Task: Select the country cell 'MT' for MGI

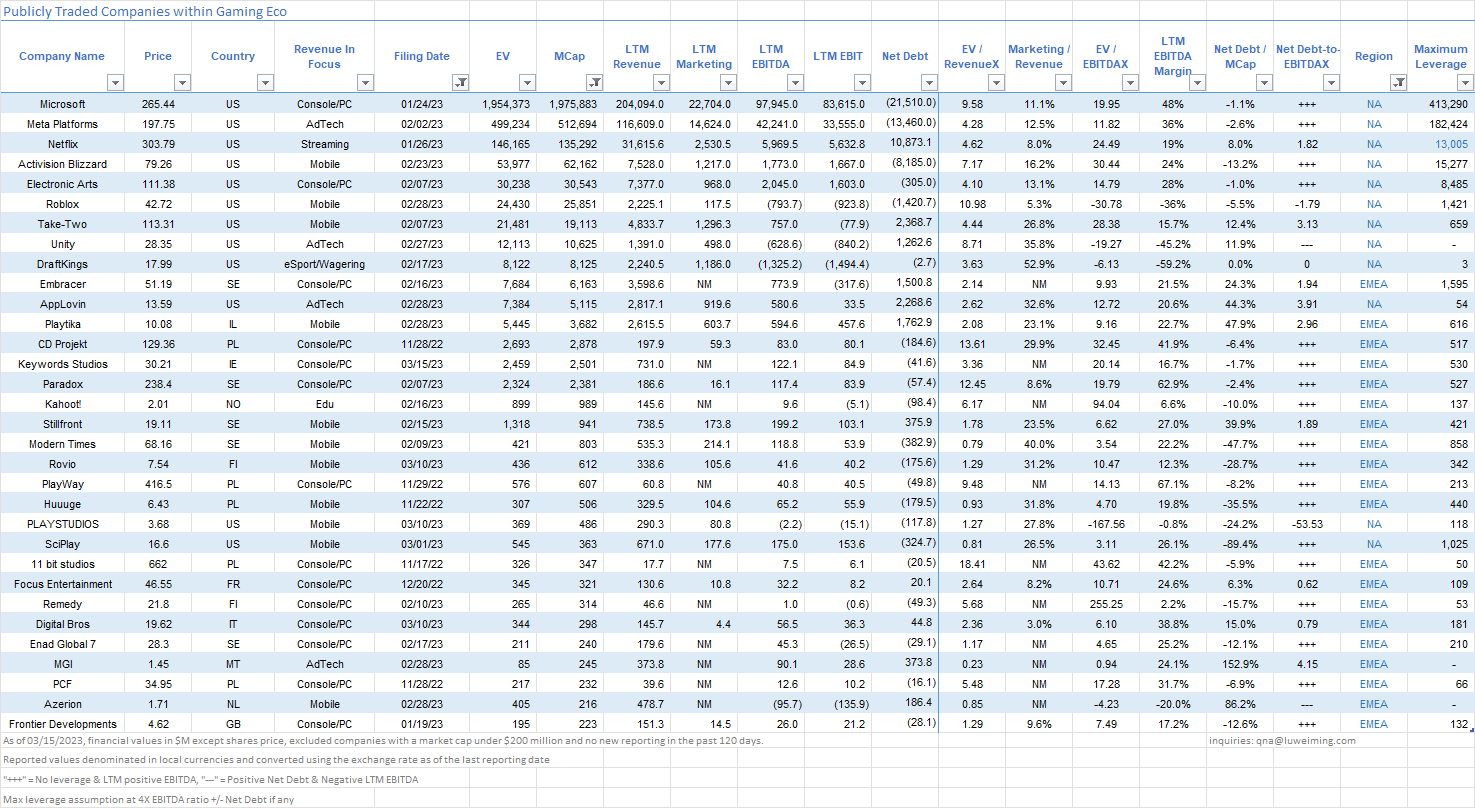Action: pos(233,664)
